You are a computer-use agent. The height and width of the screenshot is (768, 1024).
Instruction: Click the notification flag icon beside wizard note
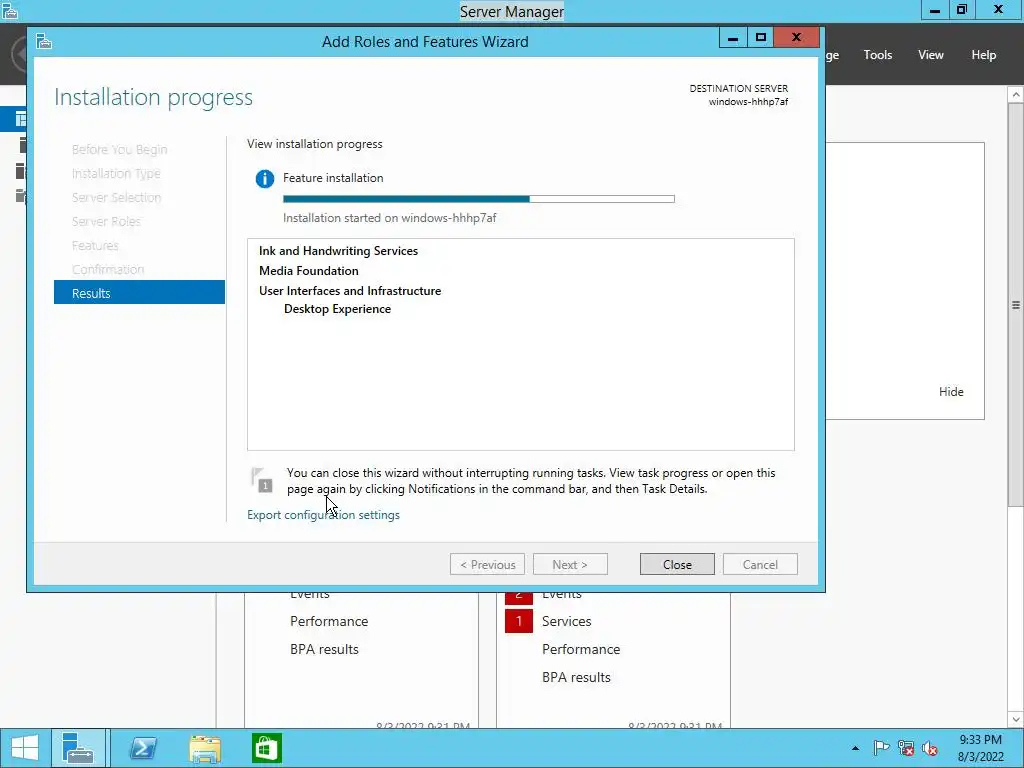261,480
